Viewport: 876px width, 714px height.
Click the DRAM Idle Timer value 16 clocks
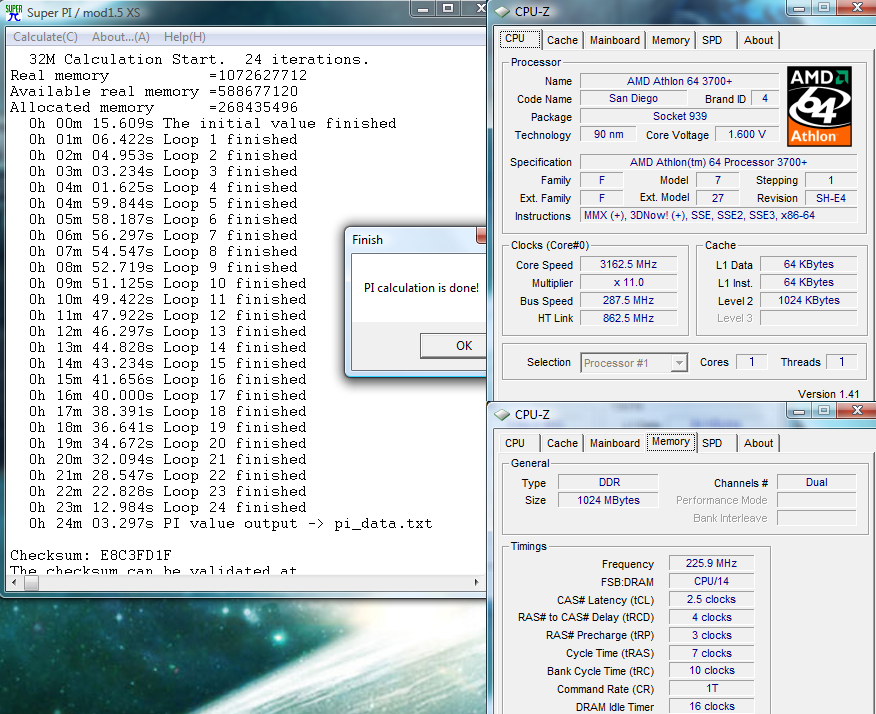coord(711,706)
